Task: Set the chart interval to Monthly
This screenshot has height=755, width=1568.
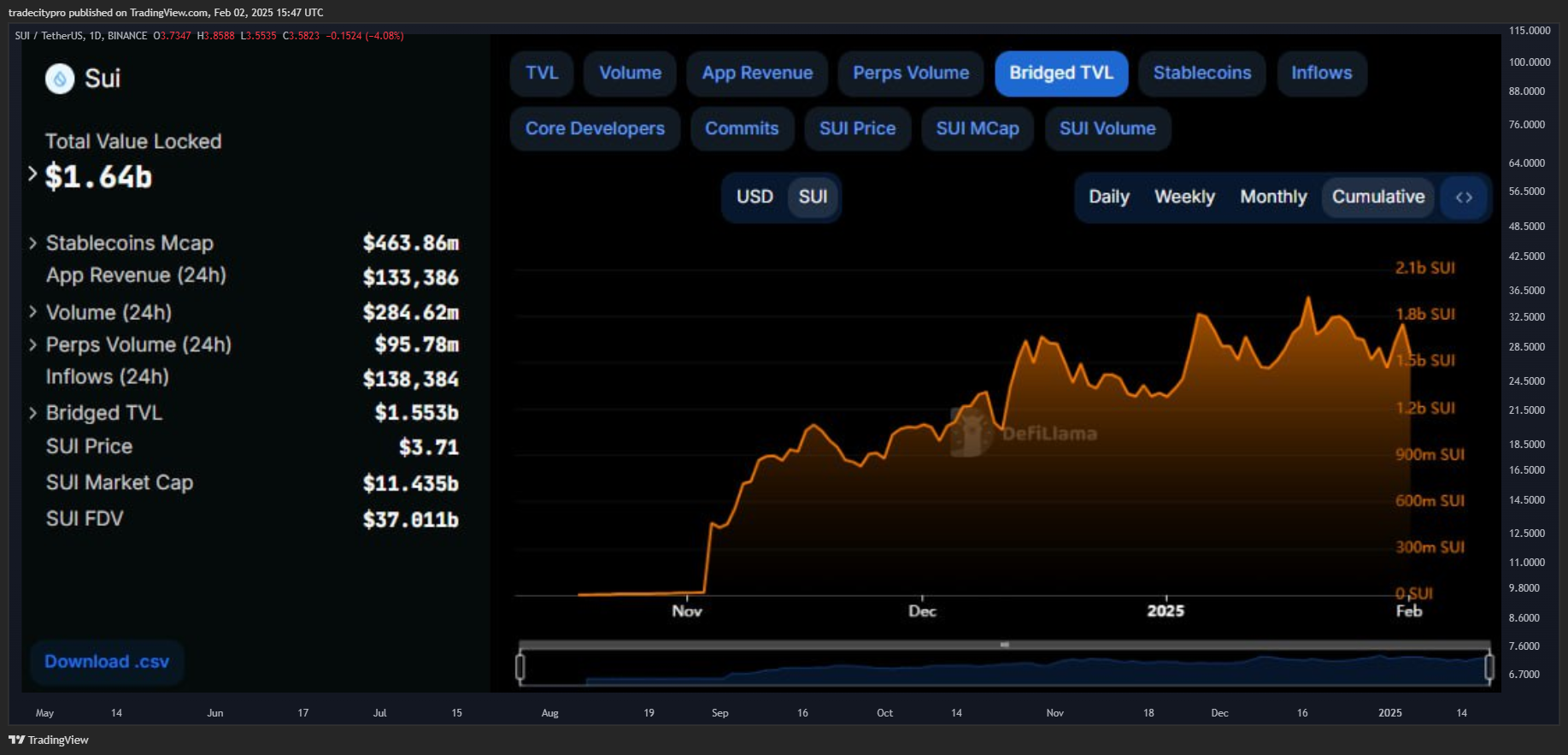Action: point(1273,197)
